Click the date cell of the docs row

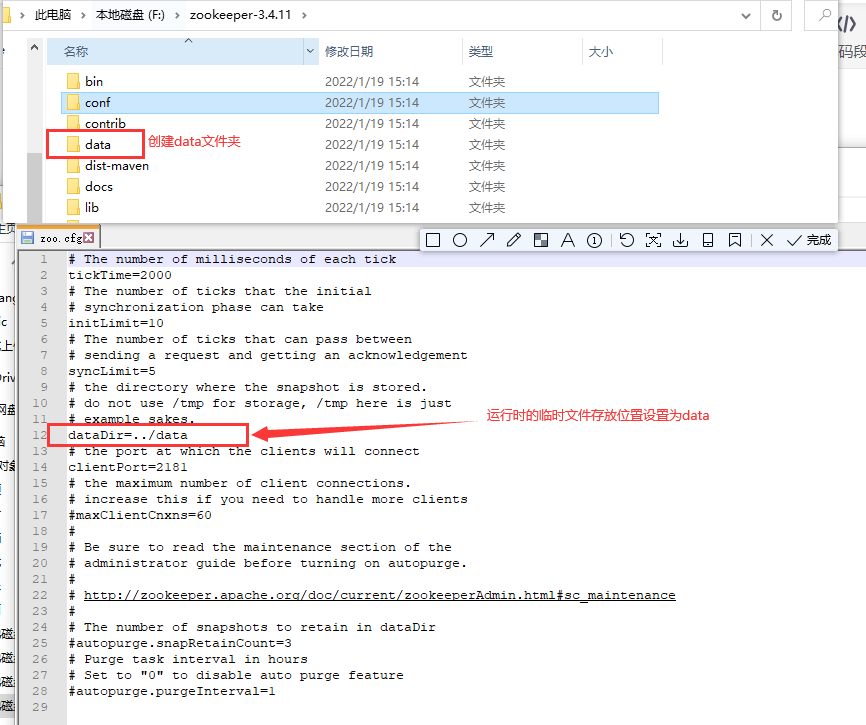372,187
